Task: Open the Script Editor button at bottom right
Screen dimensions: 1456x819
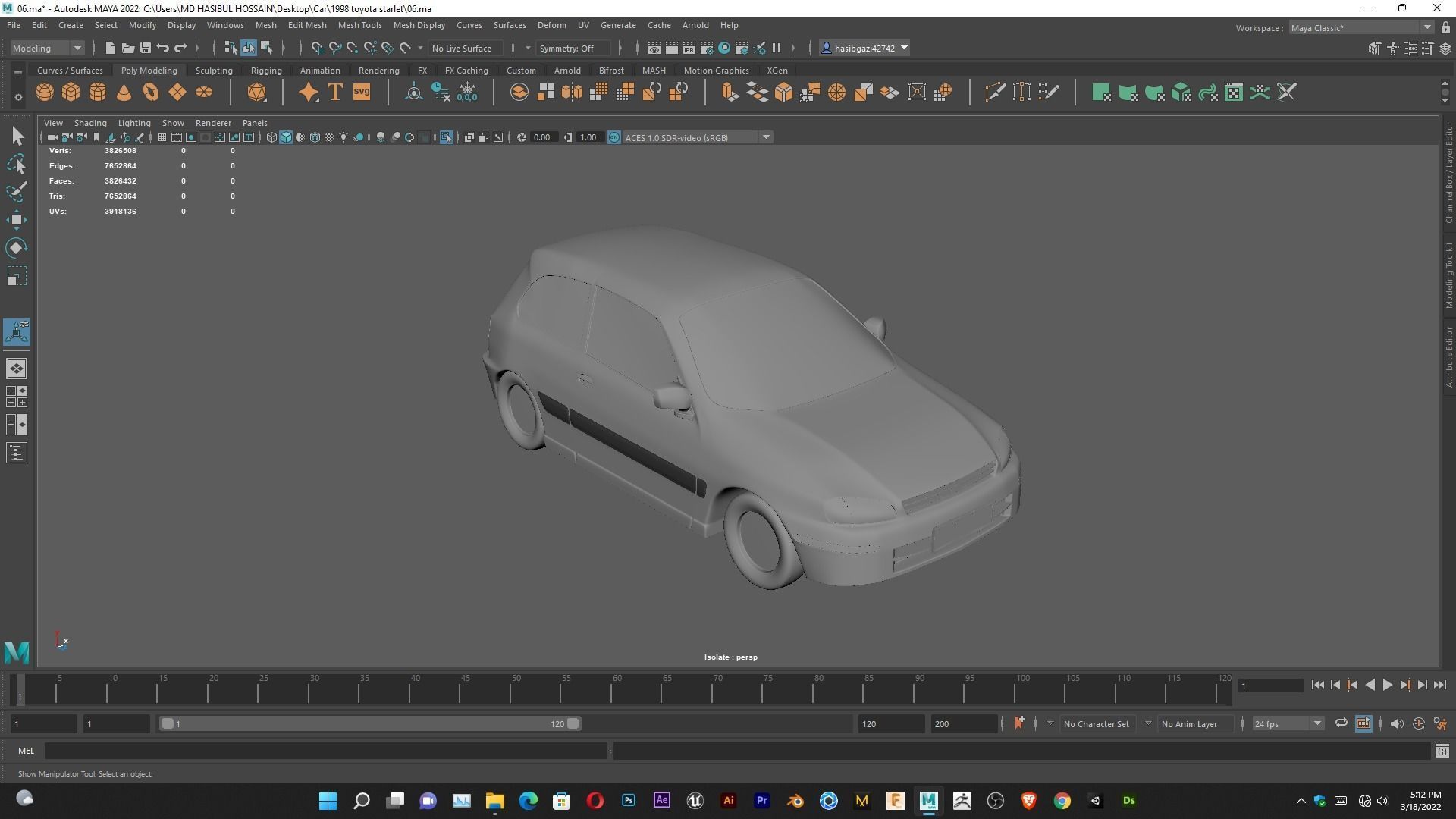Action: pyautogui.click(x=1442, y=751)
